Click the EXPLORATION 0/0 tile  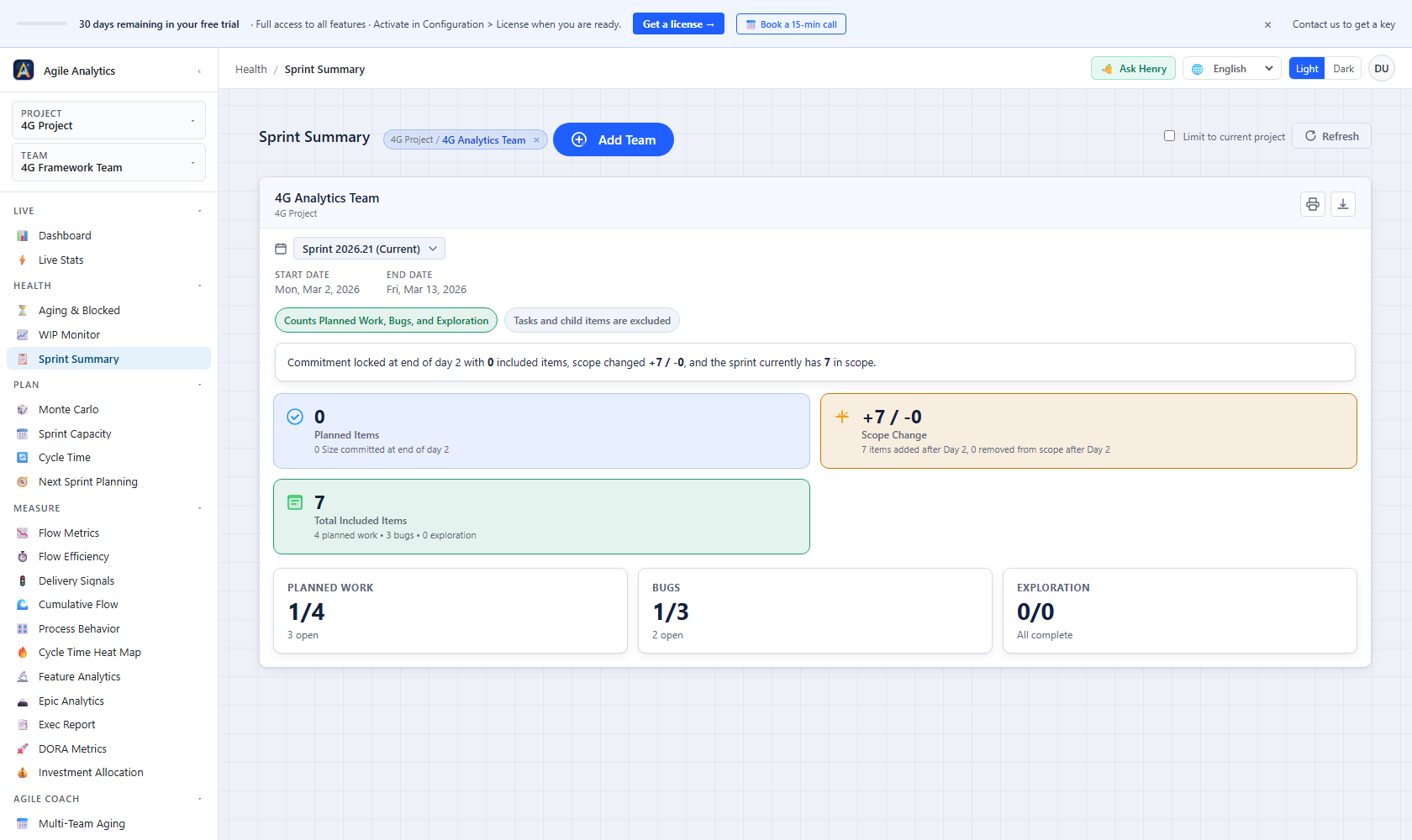coord(1180,611)
